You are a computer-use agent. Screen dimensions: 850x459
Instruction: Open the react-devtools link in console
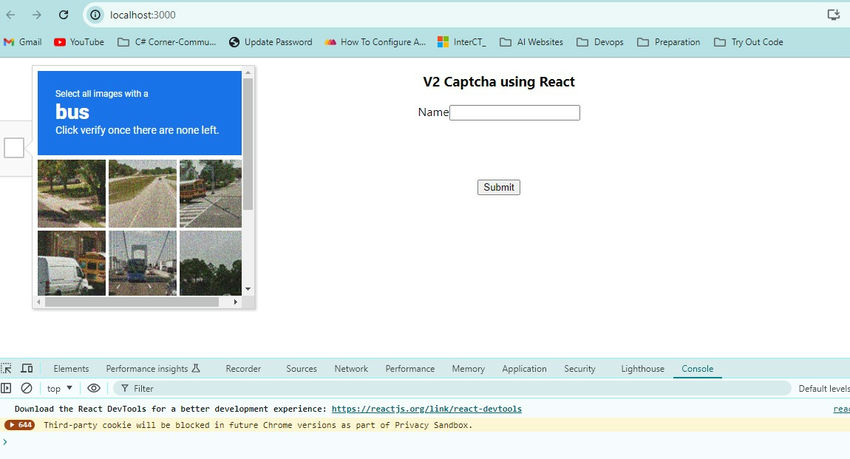[x=427, y=409]
